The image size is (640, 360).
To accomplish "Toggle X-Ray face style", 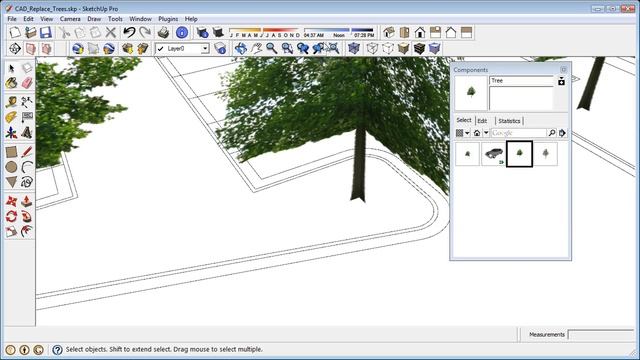I will pos(354,49).
